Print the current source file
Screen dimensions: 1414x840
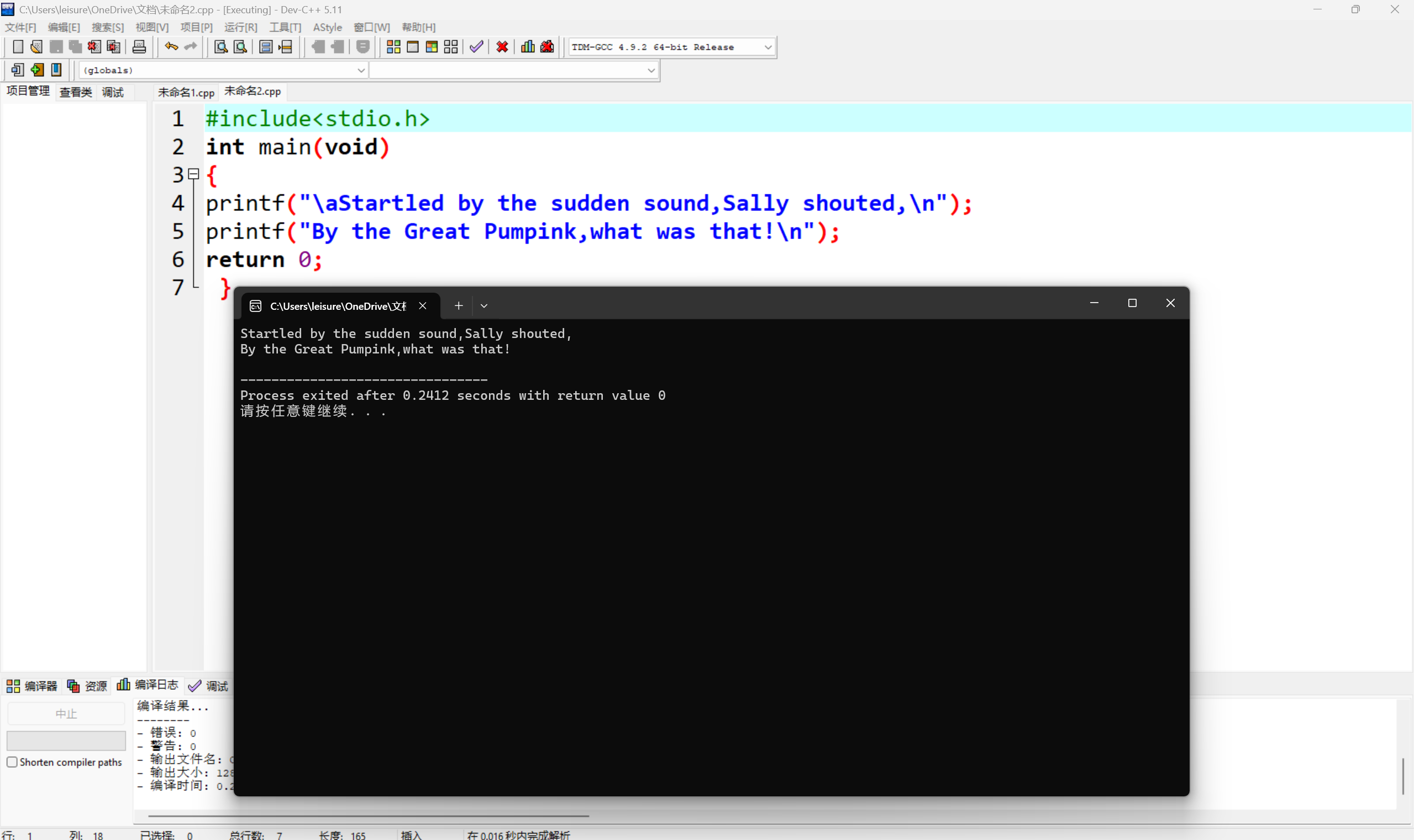coord(139,46)
